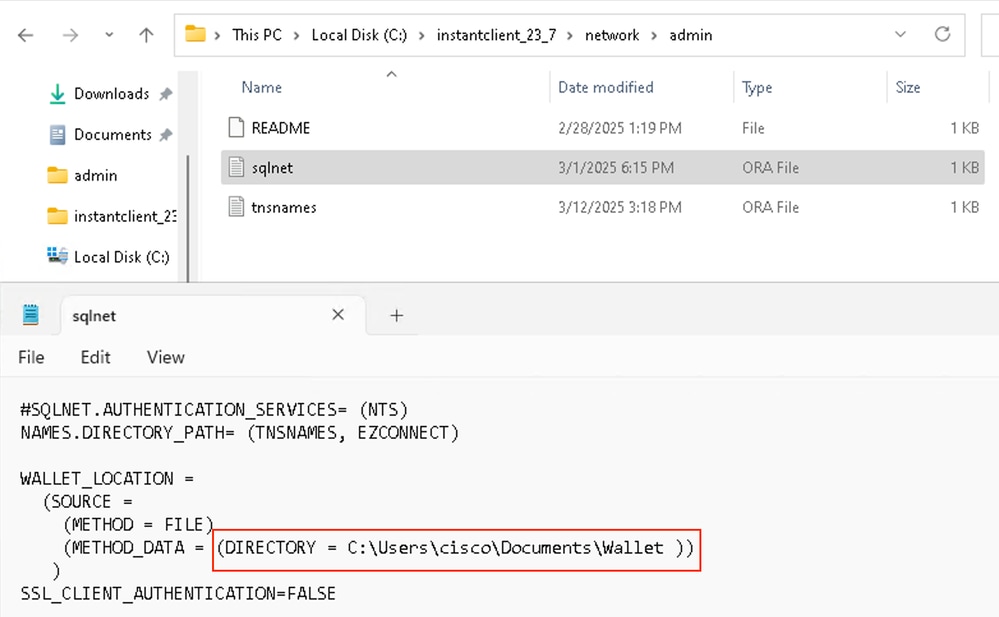This screenshot has width=999, height=617.
Task: Unpin Documents using its pin icon
Action: (166, 134)
